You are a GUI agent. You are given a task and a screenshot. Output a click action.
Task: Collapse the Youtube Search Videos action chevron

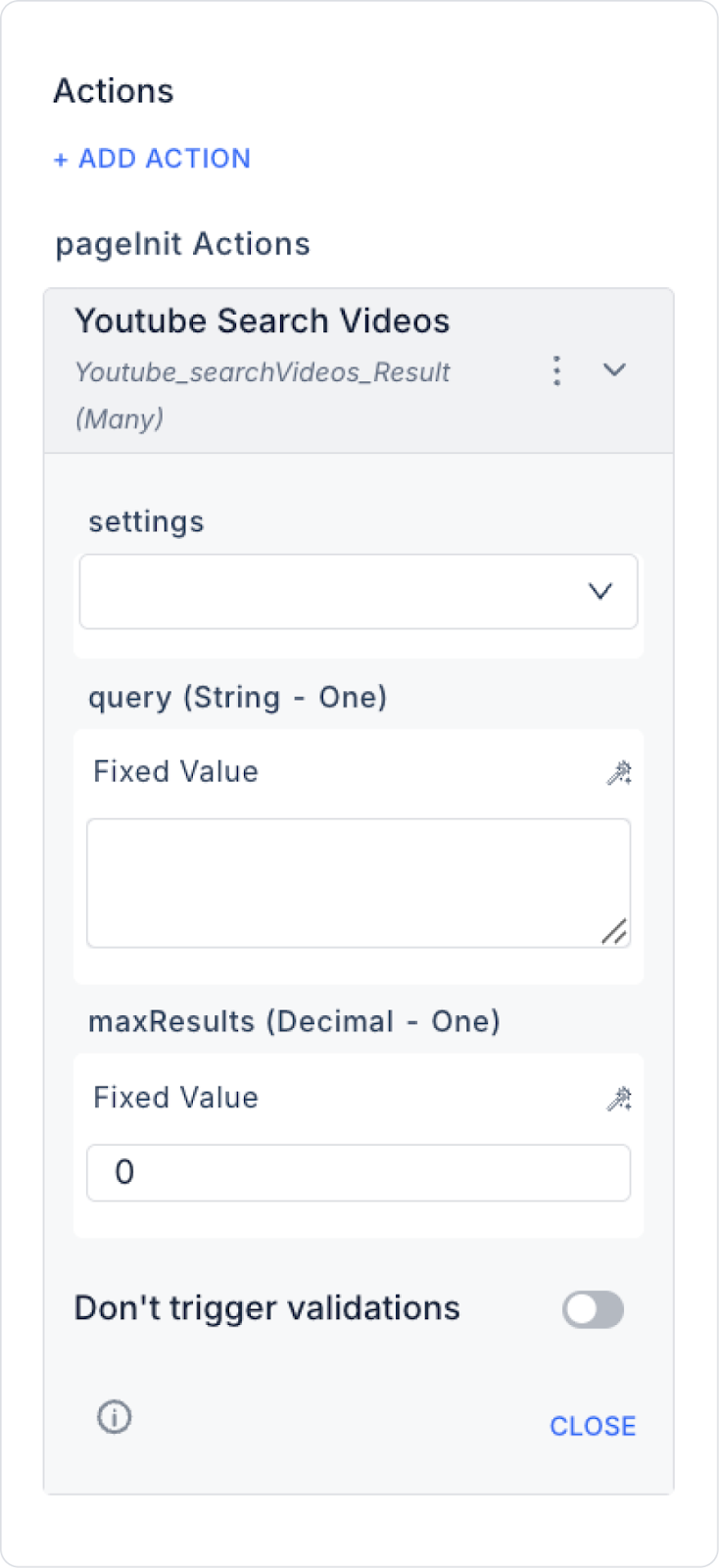(x=614, y=370)
